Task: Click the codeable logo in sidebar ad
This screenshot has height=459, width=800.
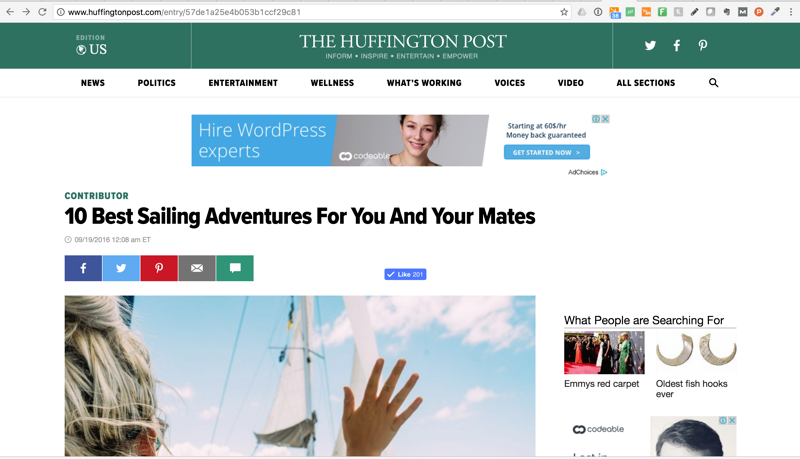Action: (x=598, y=429)
